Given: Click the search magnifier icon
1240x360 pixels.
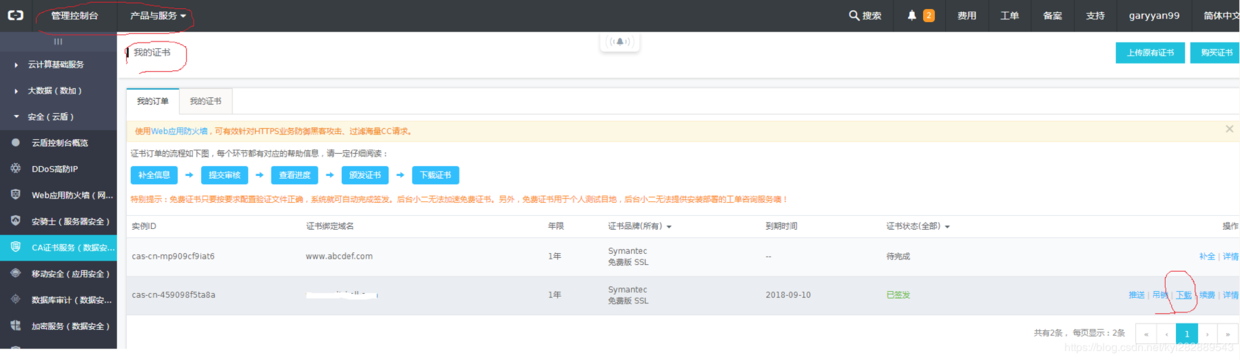Looking at the screenshot, I should coord(853,16).
